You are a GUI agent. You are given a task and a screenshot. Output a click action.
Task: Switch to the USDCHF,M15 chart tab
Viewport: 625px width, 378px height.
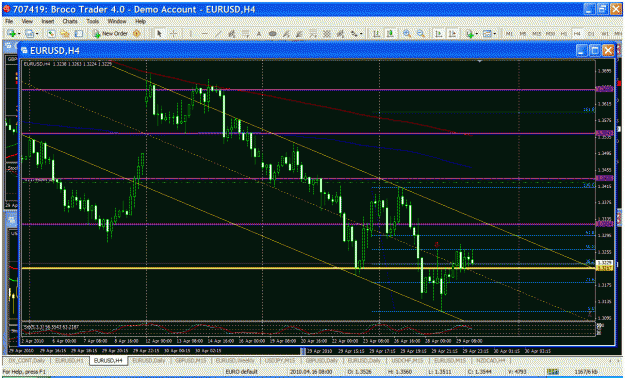pyautogui.click(x=406, y=360)
